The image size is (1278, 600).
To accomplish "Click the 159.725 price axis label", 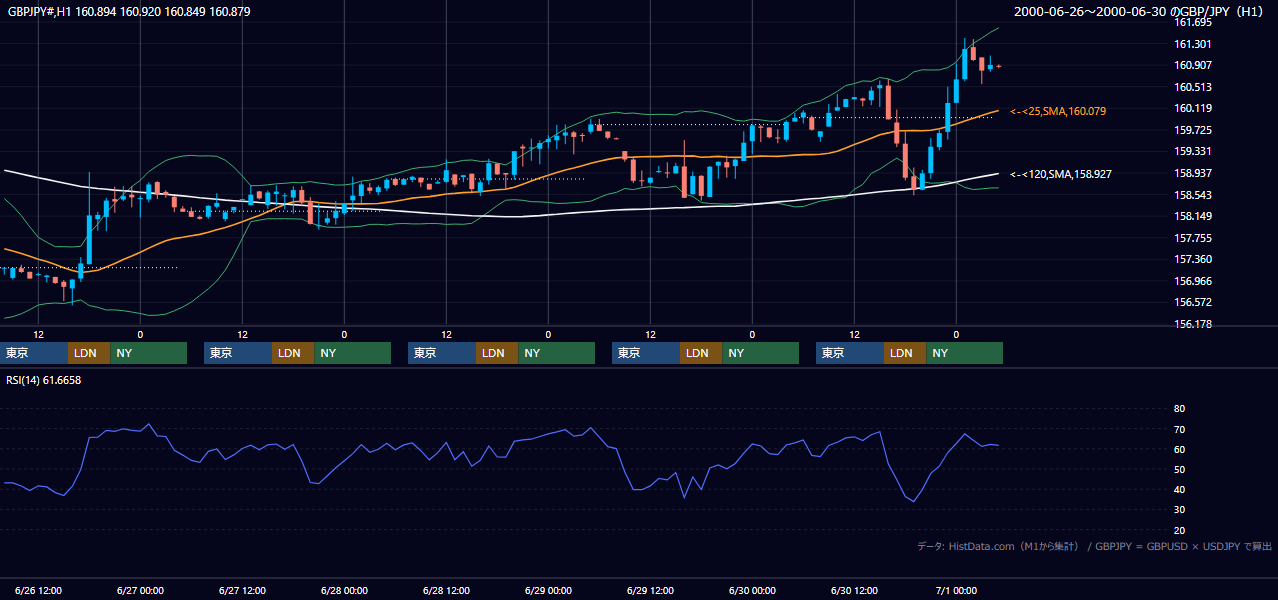I will pyautogui.click(x=1193, y=130).
